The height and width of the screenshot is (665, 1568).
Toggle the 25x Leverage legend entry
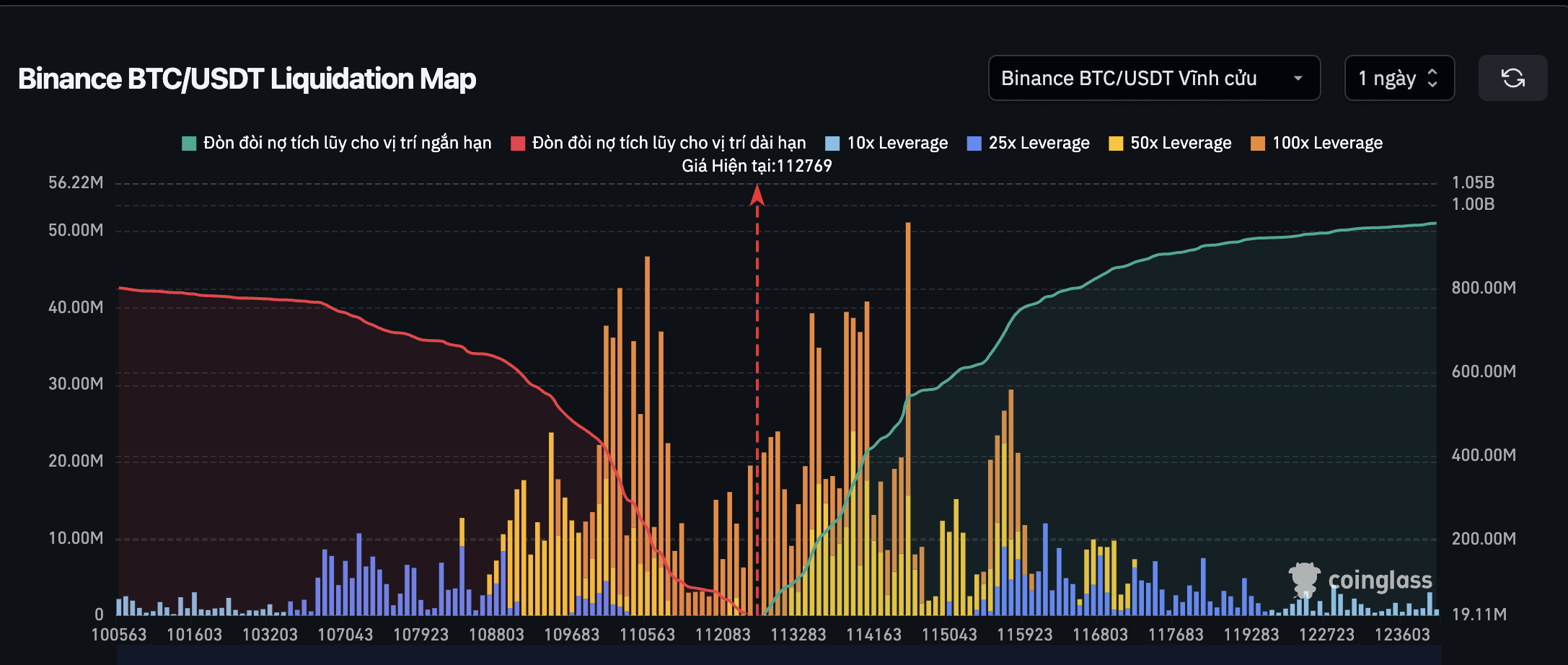click(1029, 143)
